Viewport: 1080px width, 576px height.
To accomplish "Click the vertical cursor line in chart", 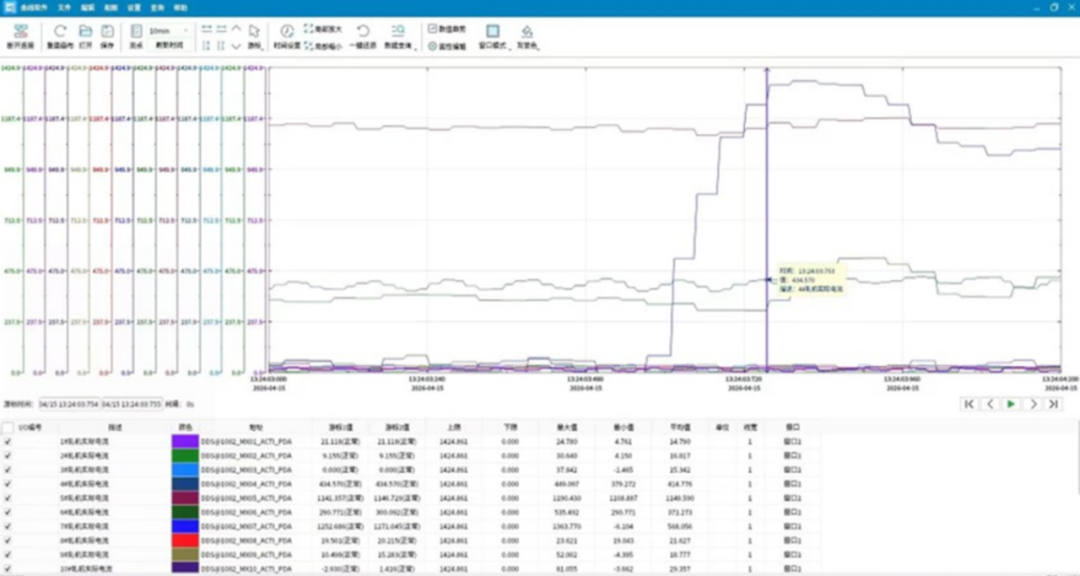I will click(767, 220).
